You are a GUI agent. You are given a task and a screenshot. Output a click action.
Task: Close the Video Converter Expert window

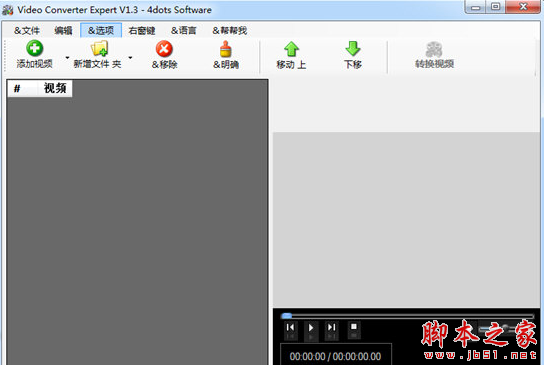(x=523, y=7)
